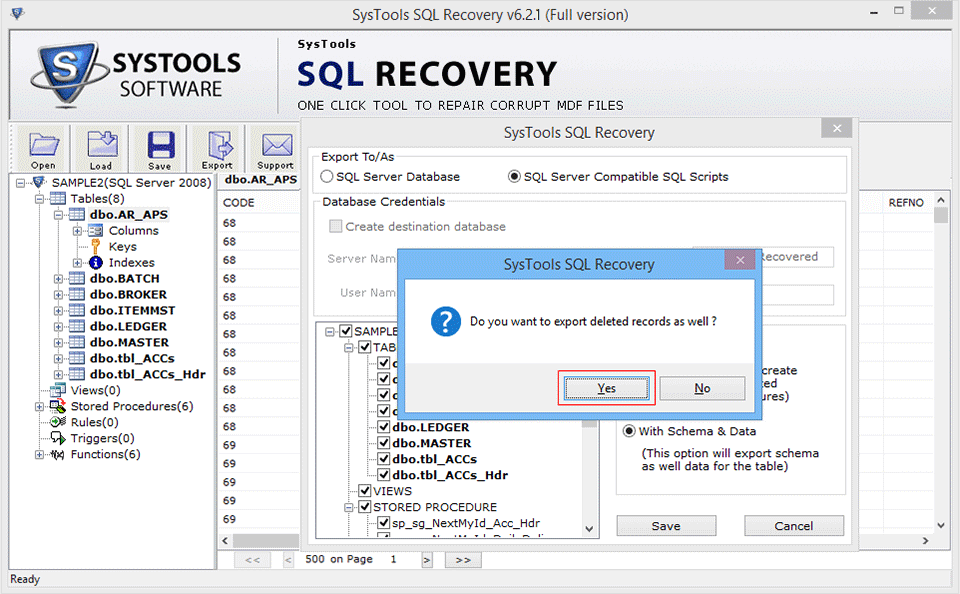The image size is (960, 594).
Task: Select With Schema & Data radio option
Action: [629, 431]
